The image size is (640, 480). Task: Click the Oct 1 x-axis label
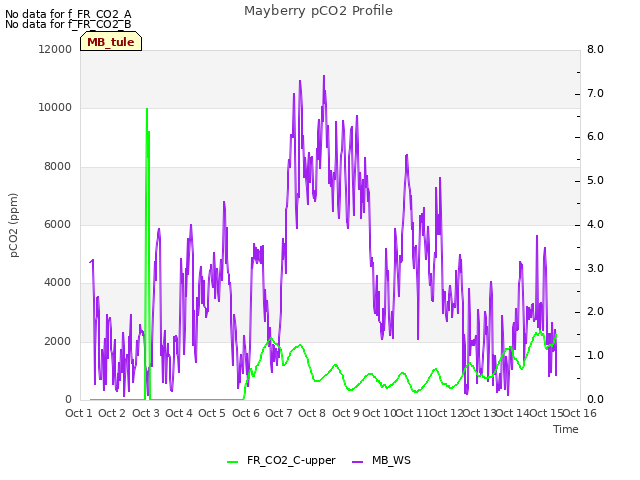79,413
